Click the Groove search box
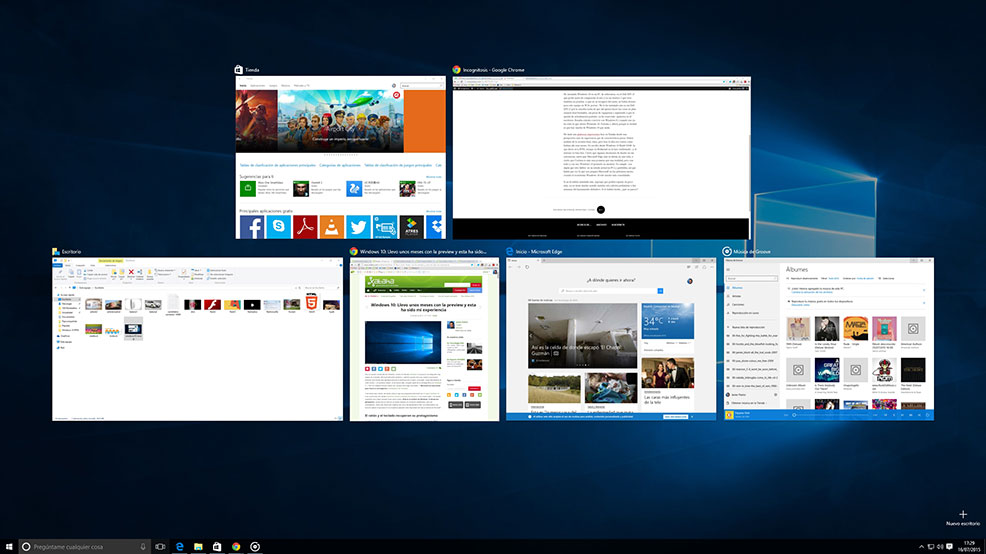Image resolution: width=986 pixels, height=554 pixels. click(752, 279)
